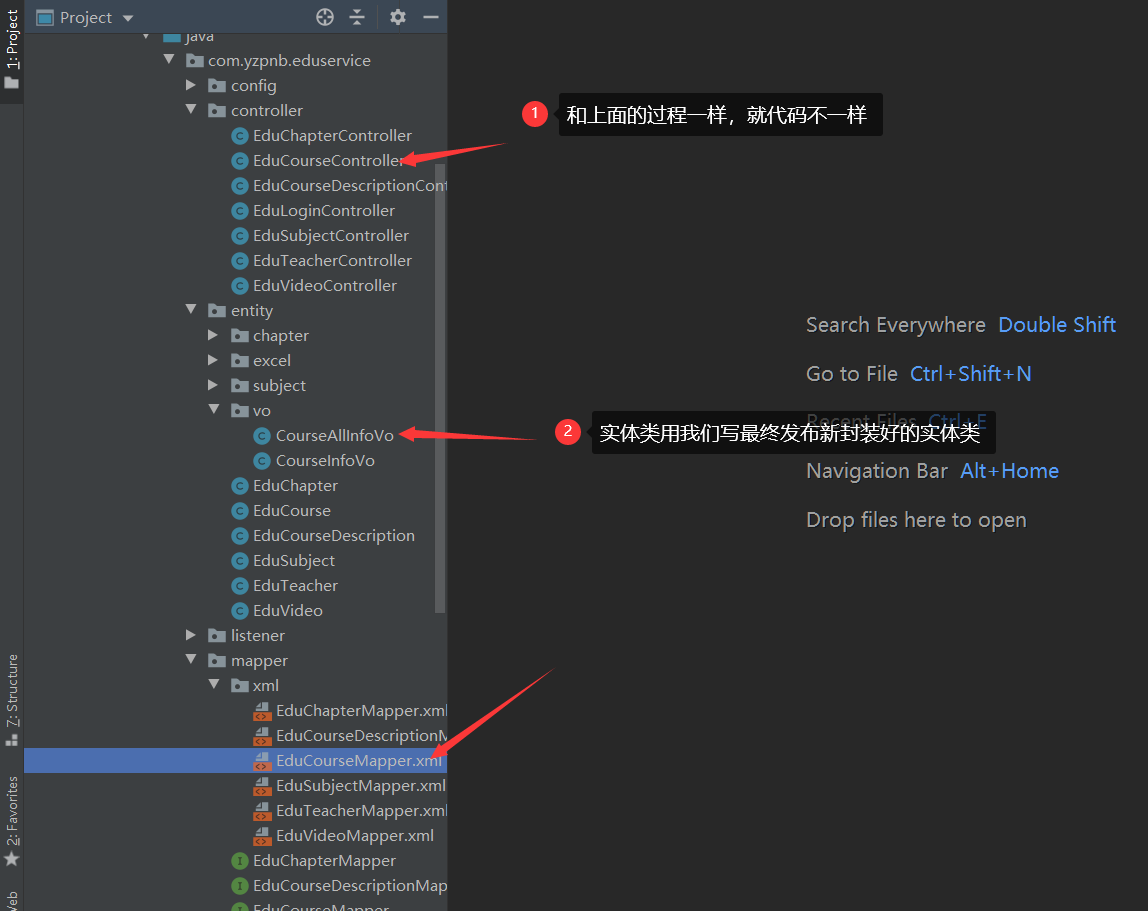Click the EduSubject class icon

239,561
